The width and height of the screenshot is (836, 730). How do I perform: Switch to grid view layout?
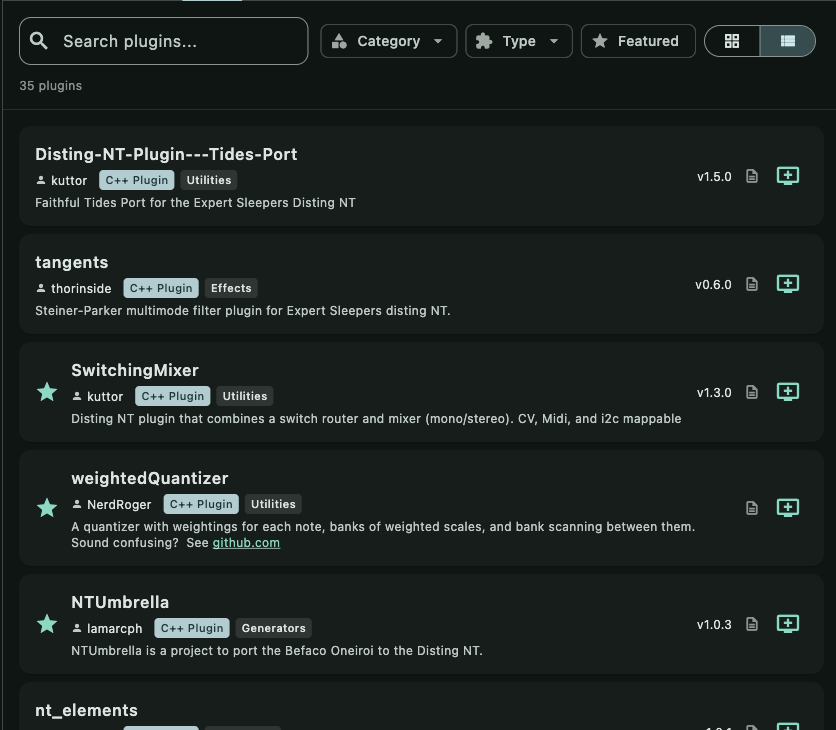click(x=732, y=41)
